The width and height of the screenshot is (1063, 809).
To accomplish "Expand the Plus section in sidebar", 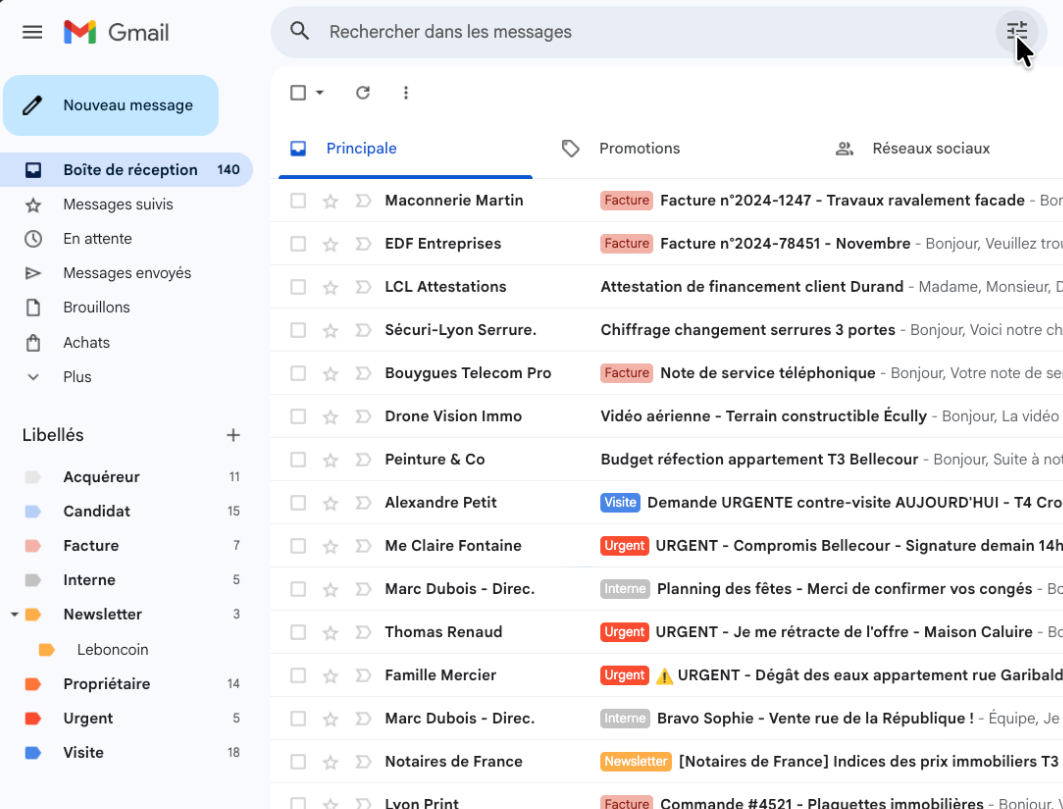I will coord(77,377).
